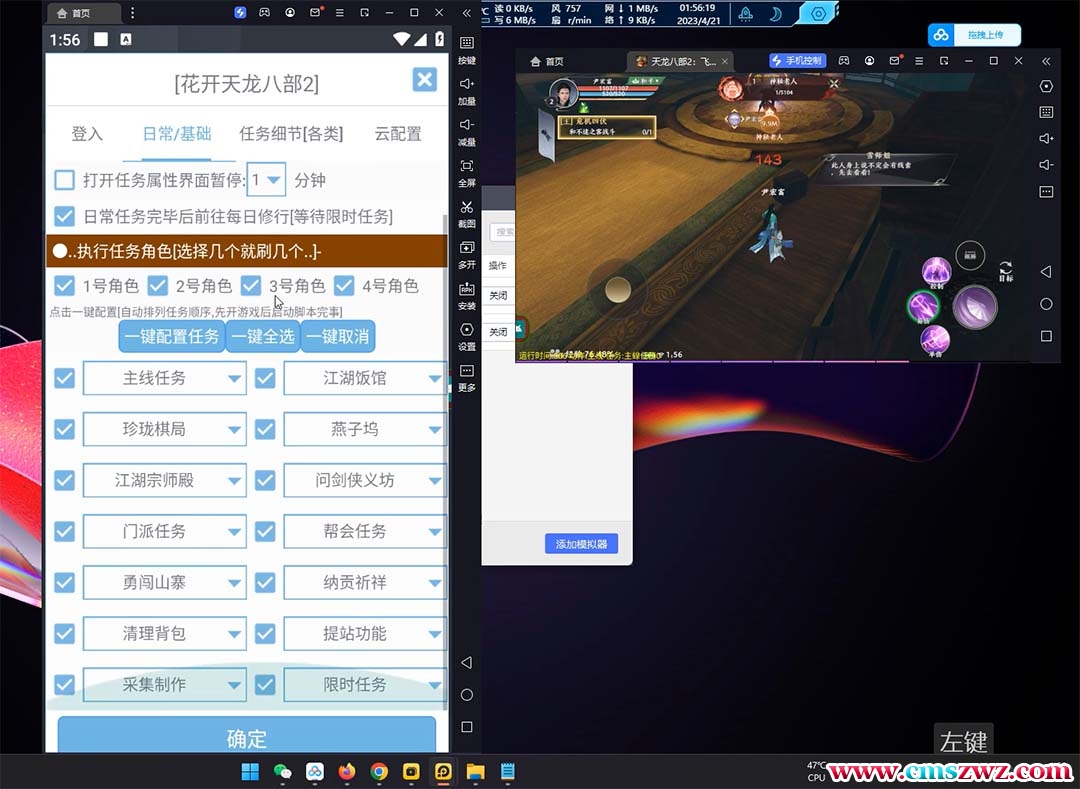Click the 手机控制 phone control button

point(797,61)
